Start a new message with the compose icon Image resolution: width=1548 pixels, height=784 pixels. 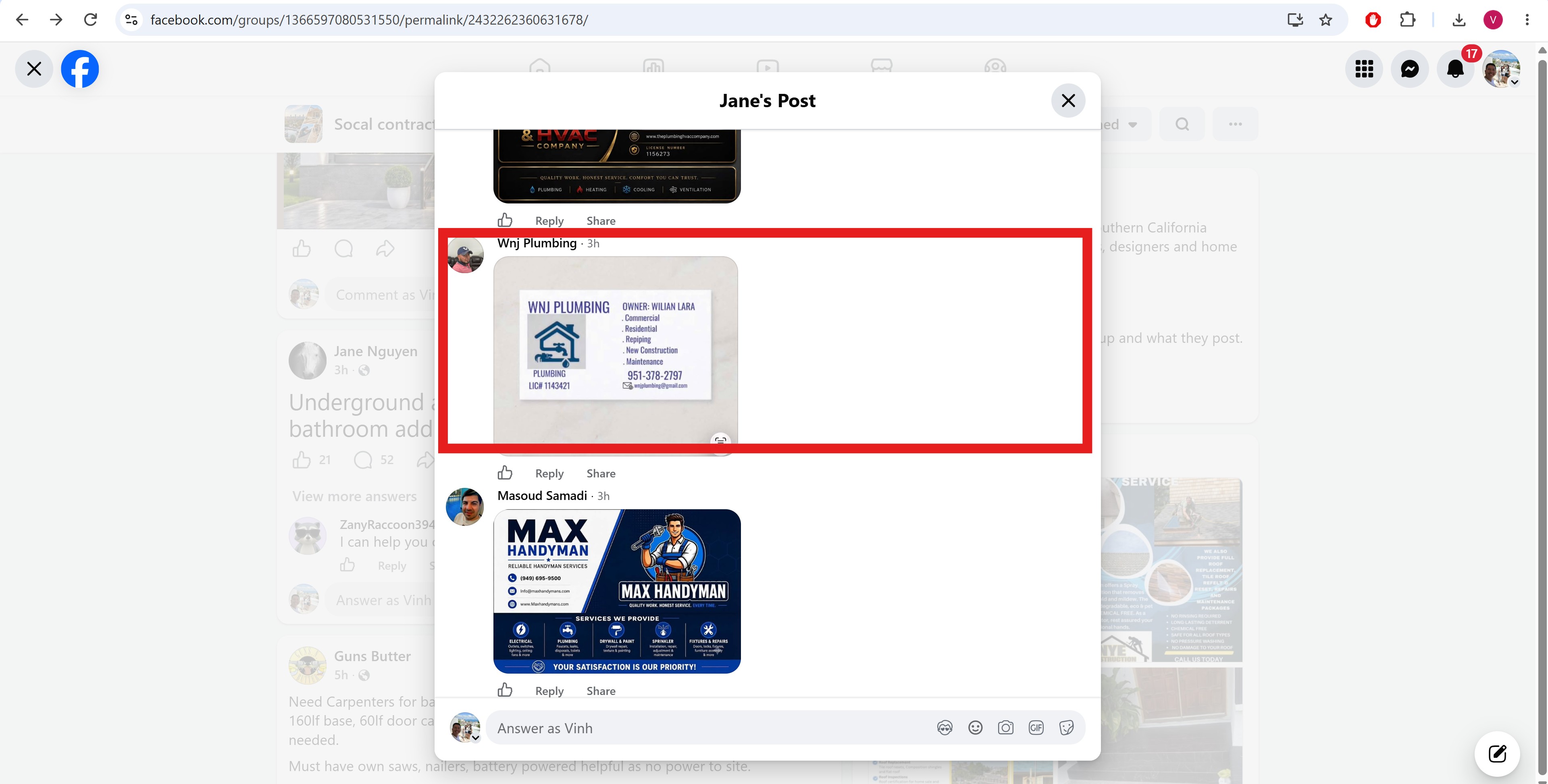click(1498, 753)
